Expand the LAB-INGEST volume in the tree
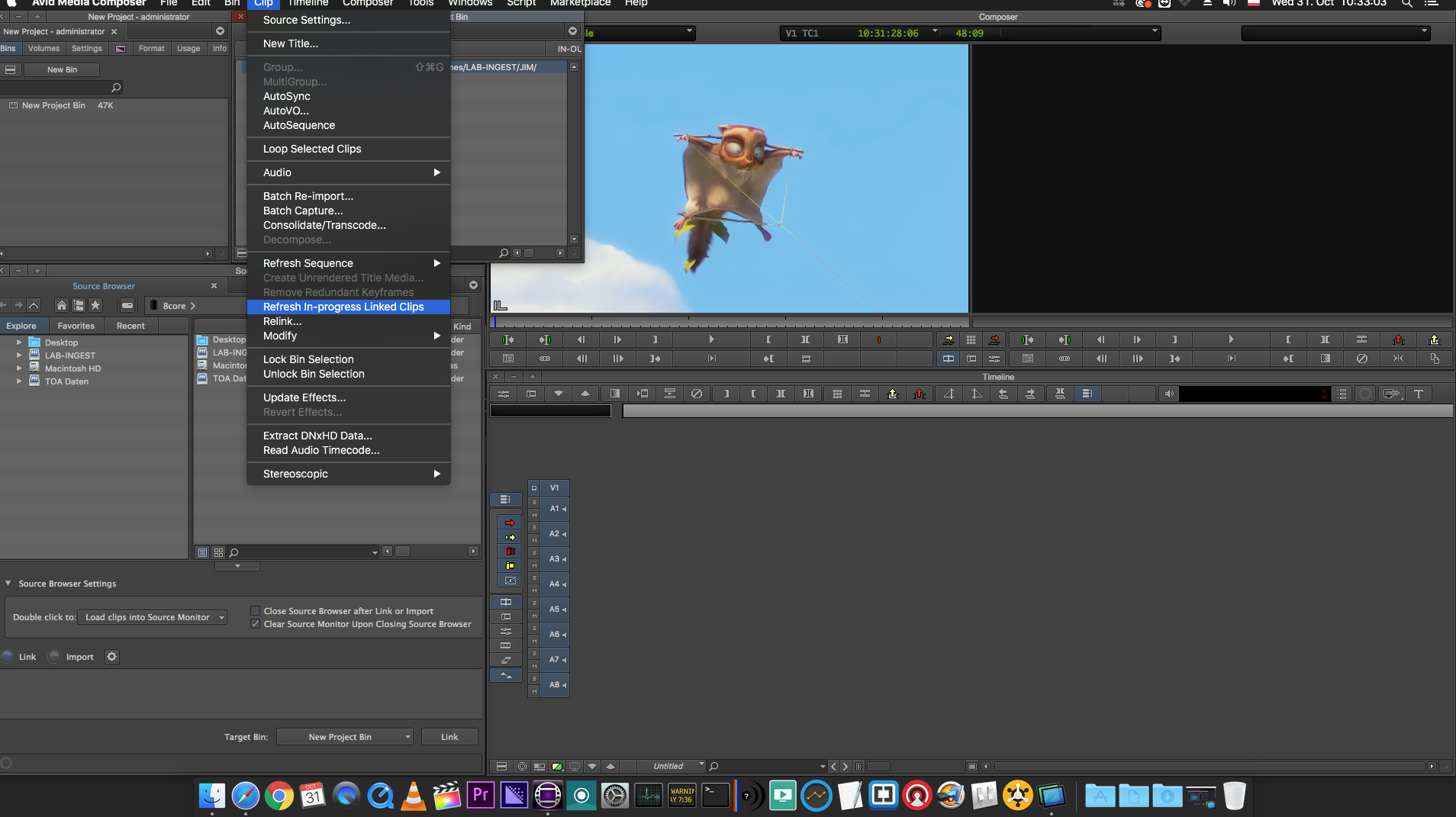This screenshot has width=1456, height=817. tap(19, 355)
